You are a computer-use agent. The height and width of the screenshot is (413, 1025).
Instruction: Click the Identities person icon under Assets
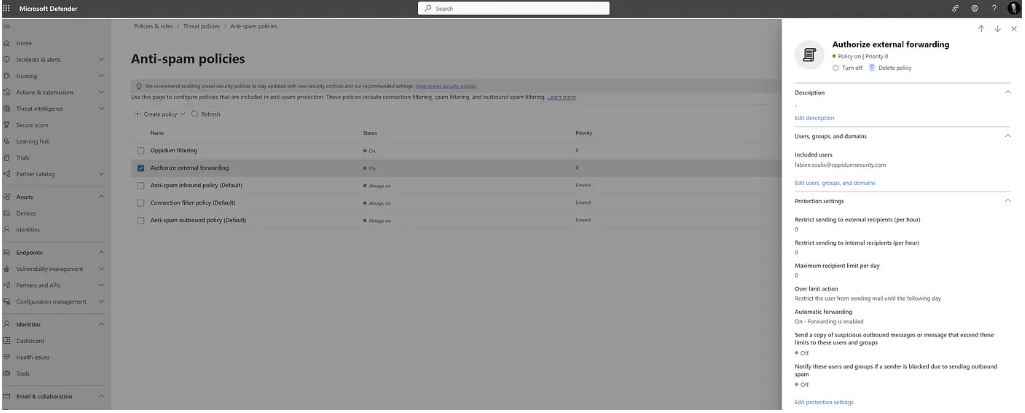[x=7, y=229]
